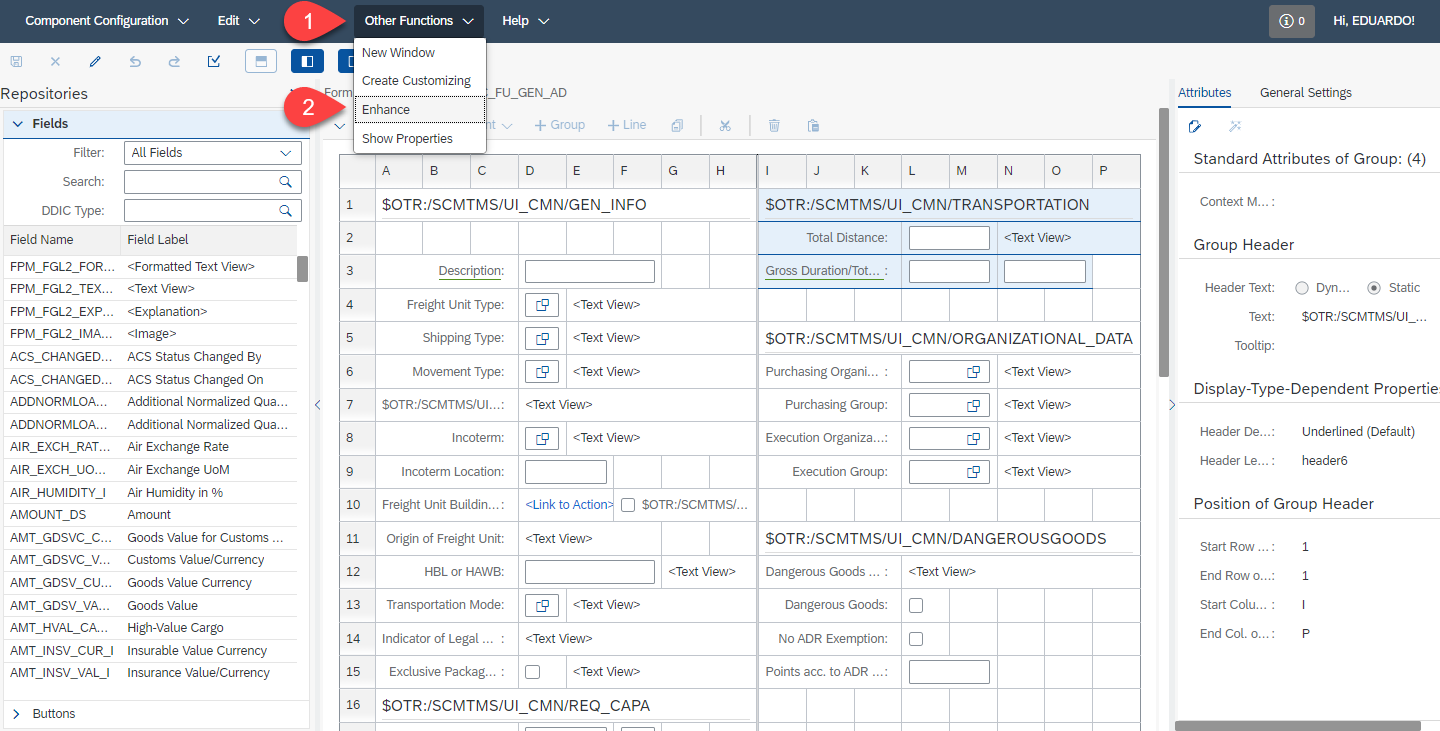Click the Hi, EDUARDO! user button
The image size is (1440, 731).
[x=1374, y=21]
